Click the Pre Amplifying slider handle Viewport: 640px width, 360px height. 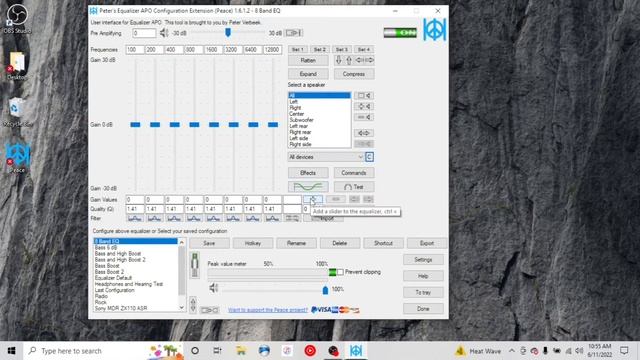tap(228, 32)
